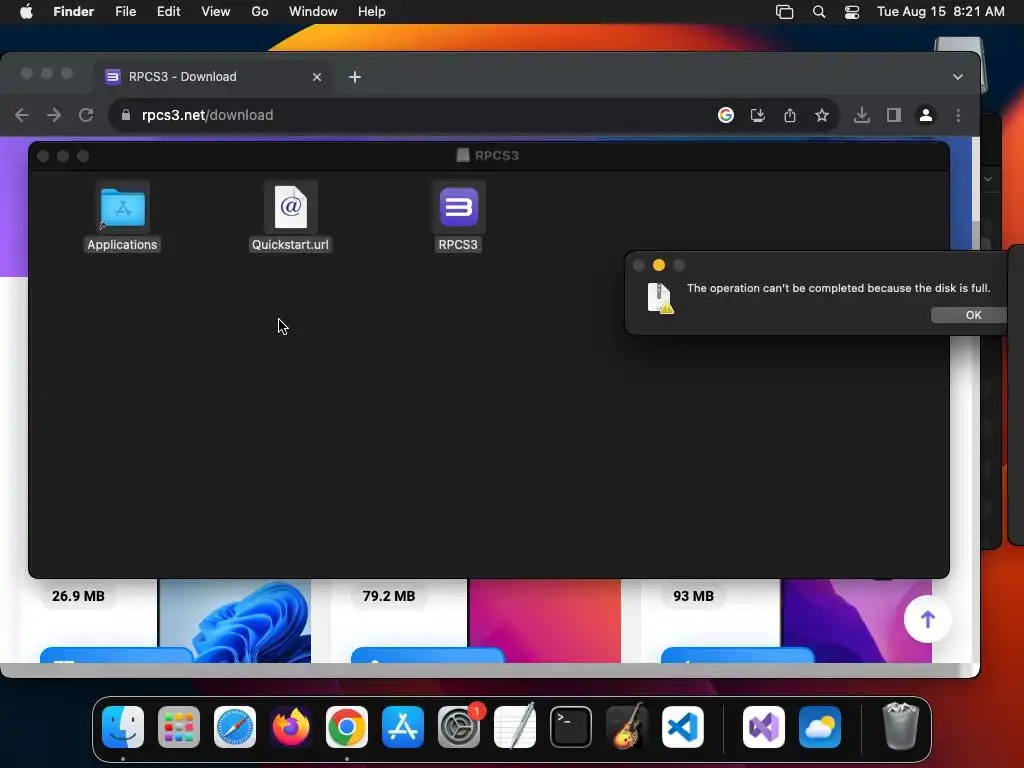The width and height of the screenshot is (1024, 768).
Task: Open System Settings from the Dock
Action: pos(458,727)
